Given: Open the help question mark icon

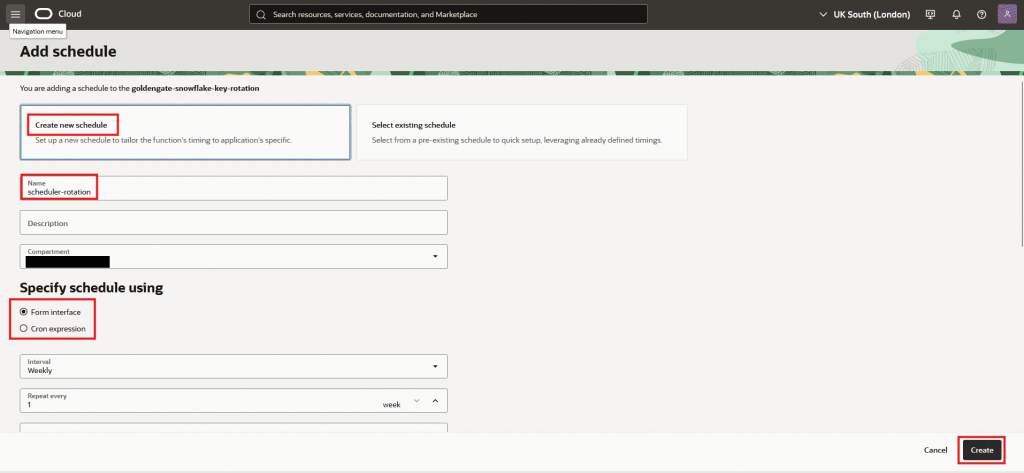Looking at the screenshot, I should [x=981, y=14].
